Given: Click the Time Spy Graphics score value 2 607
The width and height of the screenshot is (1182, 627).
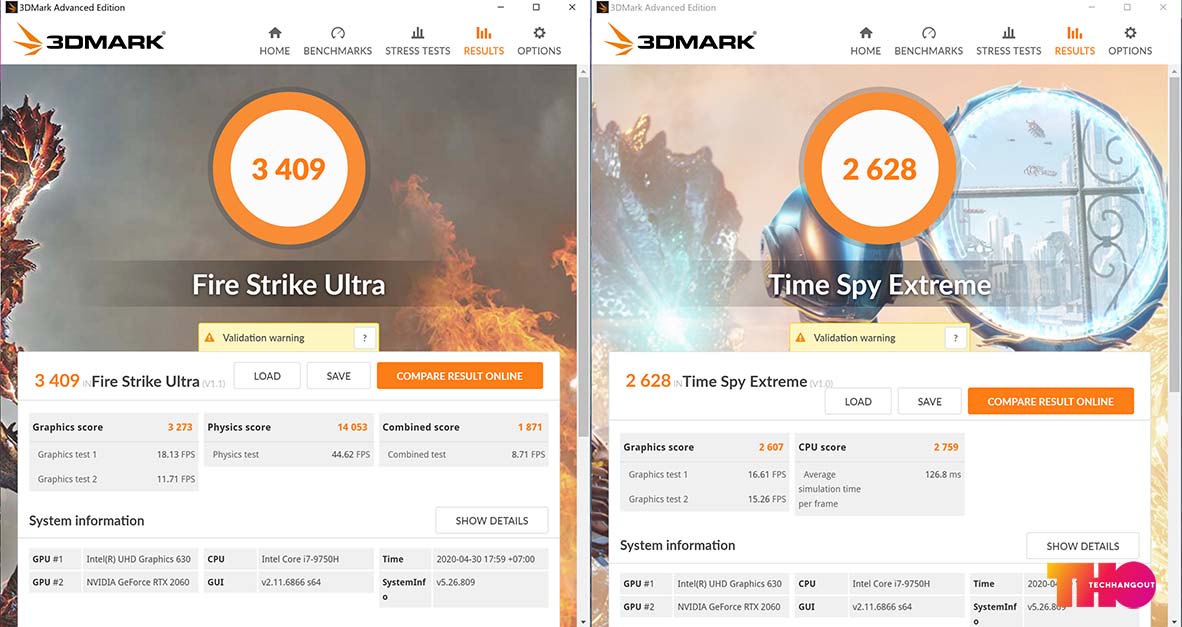Looking at the screenshot, I should tap(771, 447).
